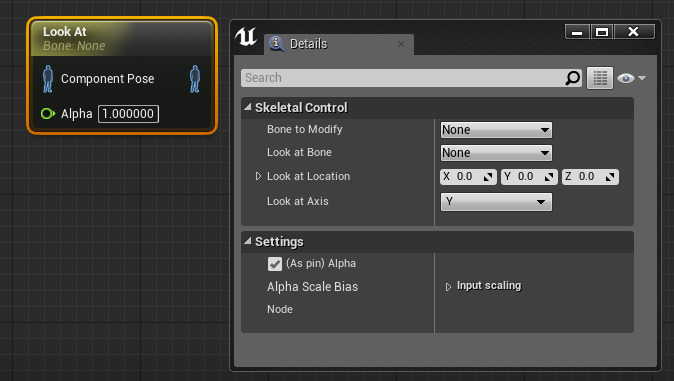
Task: Click the Look at Location Z field
Action: click(591, 177)
